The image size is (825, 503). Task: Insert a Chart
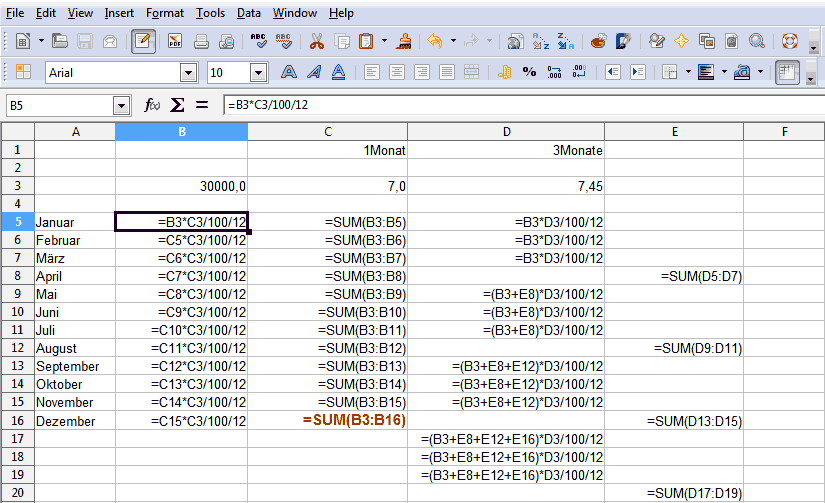598,41
